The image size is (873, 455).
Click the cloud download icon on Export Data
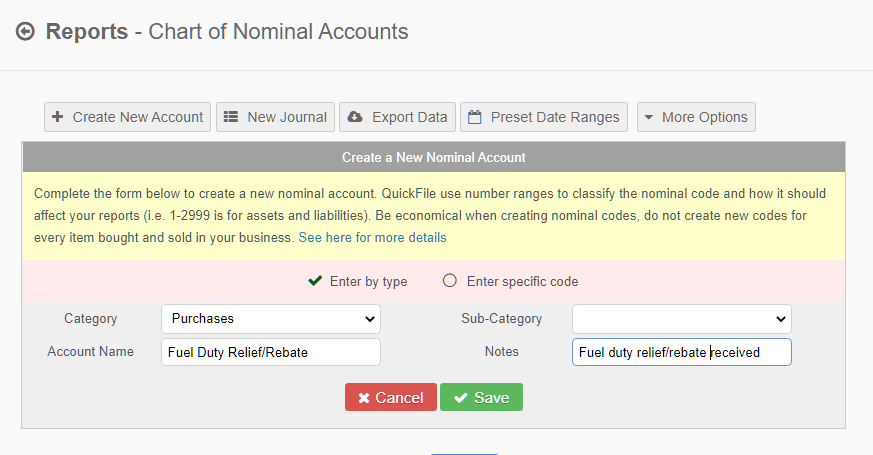(x=355, y=117)
